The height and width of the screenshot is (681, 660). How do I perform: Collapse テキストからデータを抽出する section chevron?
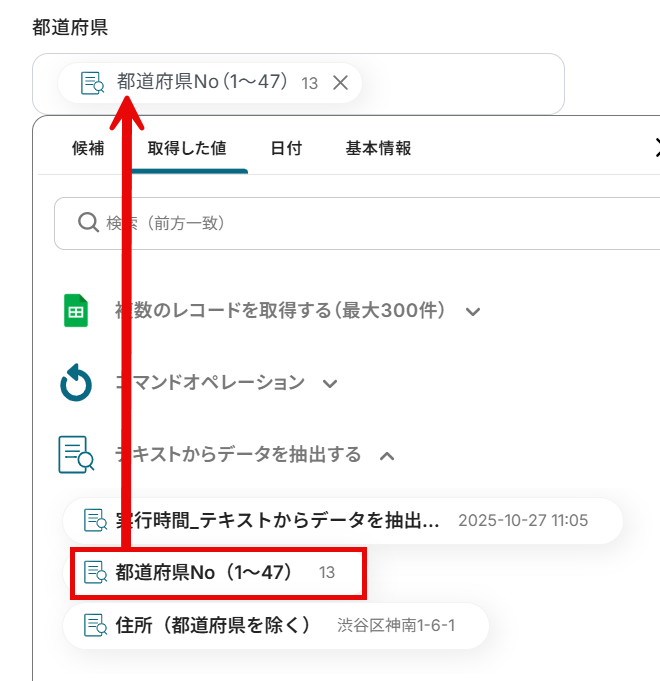[387, 456]
